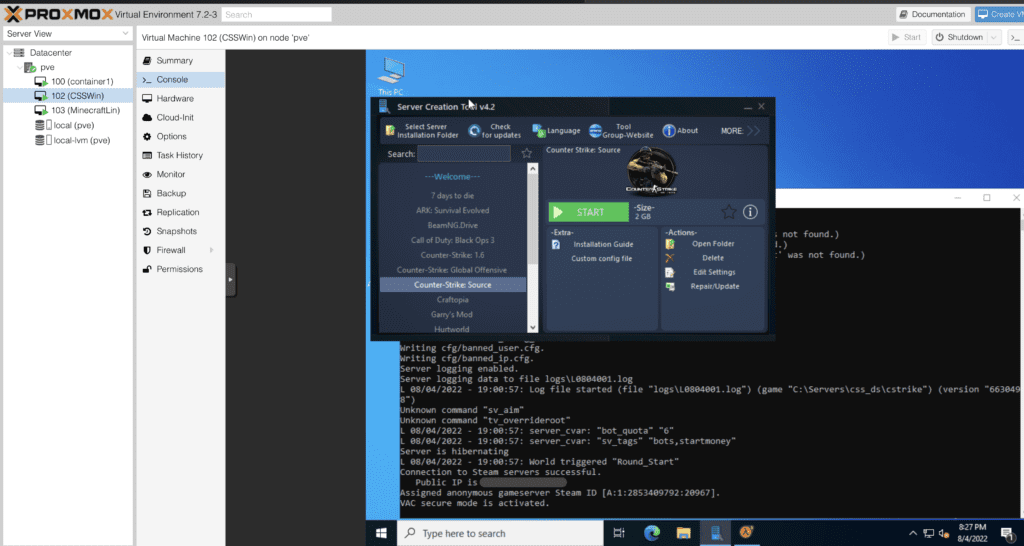Run Repair/Update action
The image size is (1024, 546).
point(714,287)
